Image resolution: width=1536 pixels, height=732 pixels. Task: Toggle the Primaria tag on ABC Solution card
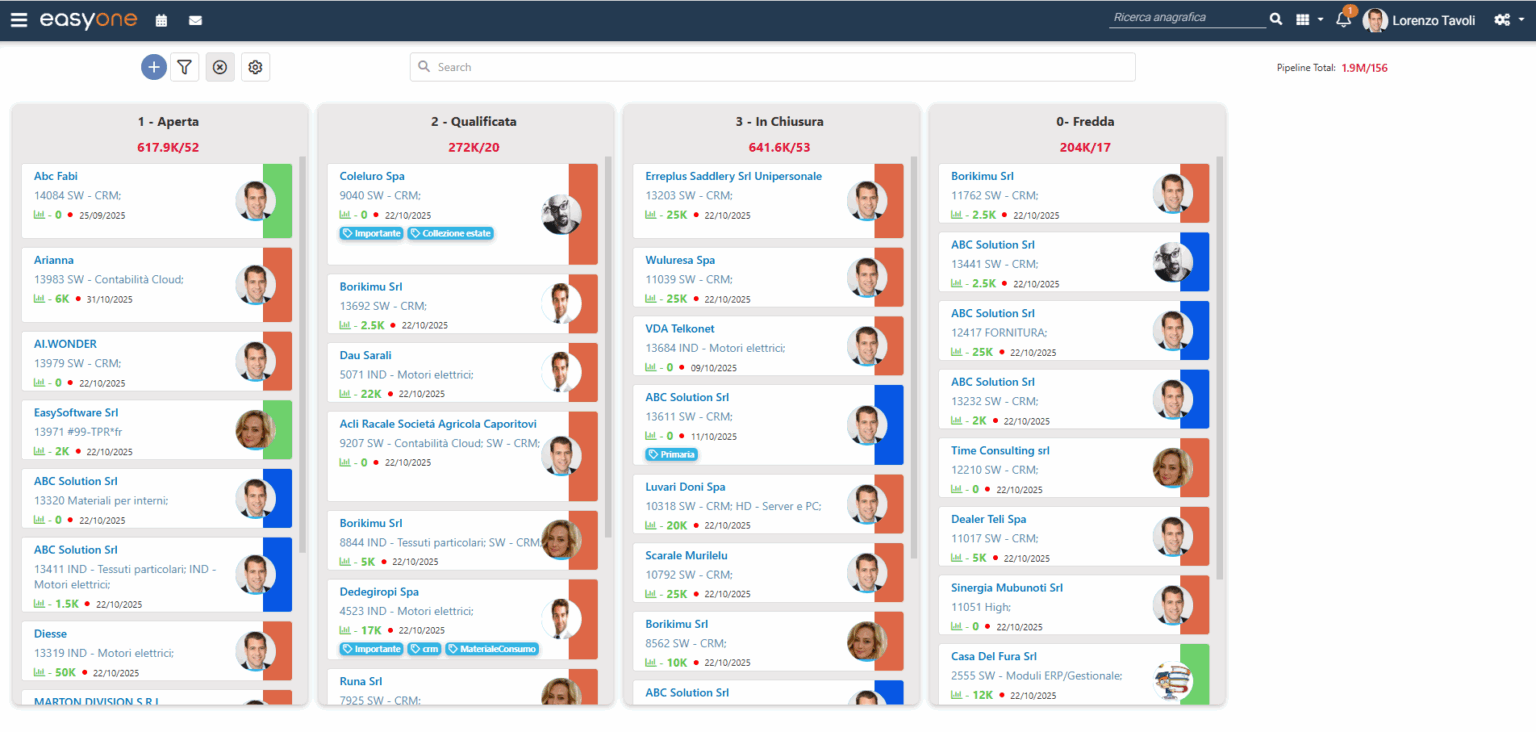(x=671, y=453)
